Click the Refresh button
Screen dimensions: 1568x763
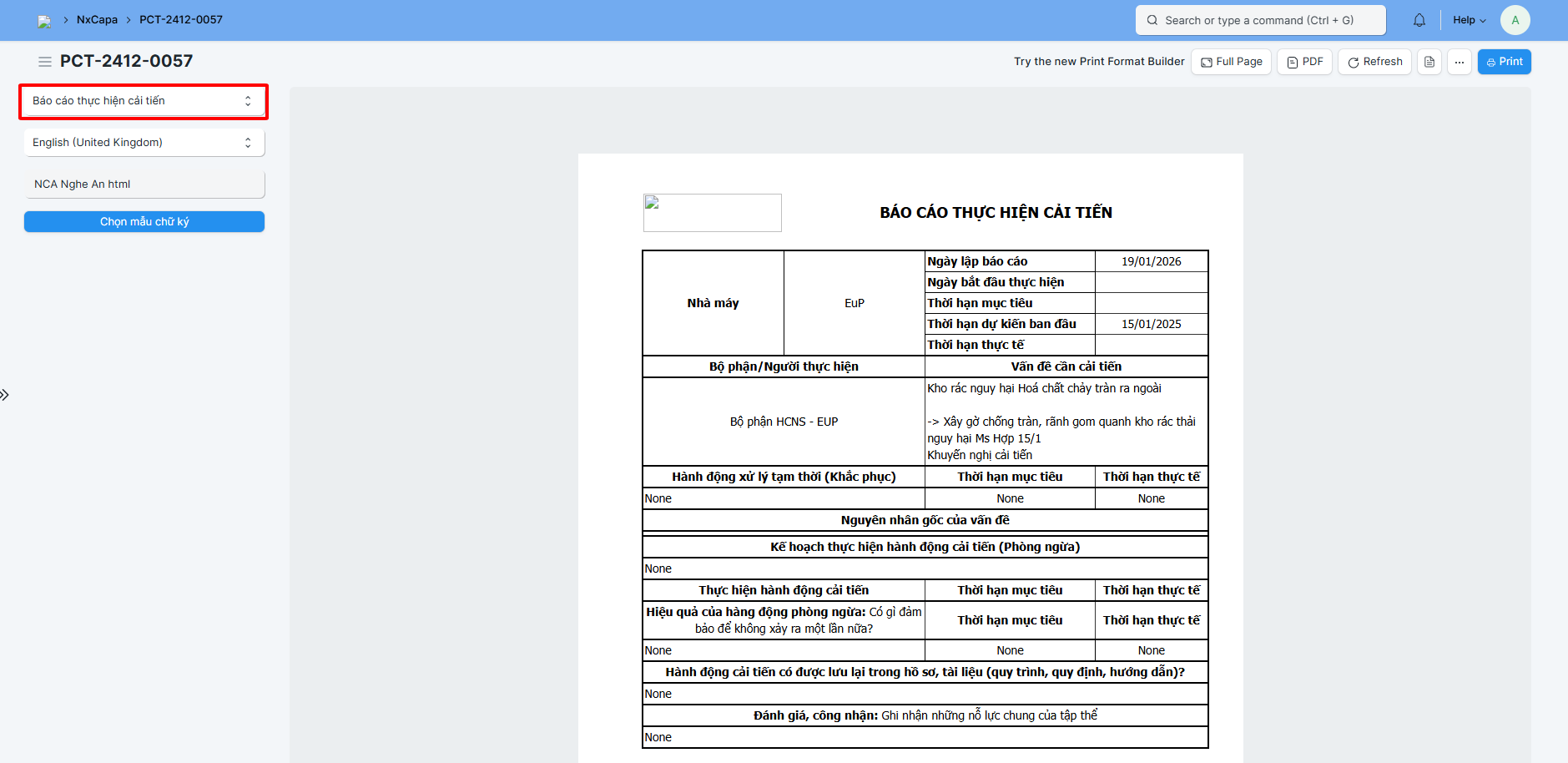click(x=1374, y=62)
